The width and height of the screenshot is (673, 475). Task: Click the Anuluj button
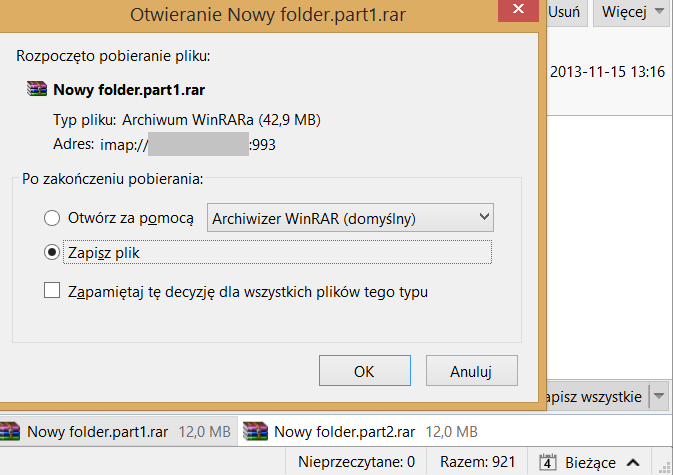click(x=471, y=371)
